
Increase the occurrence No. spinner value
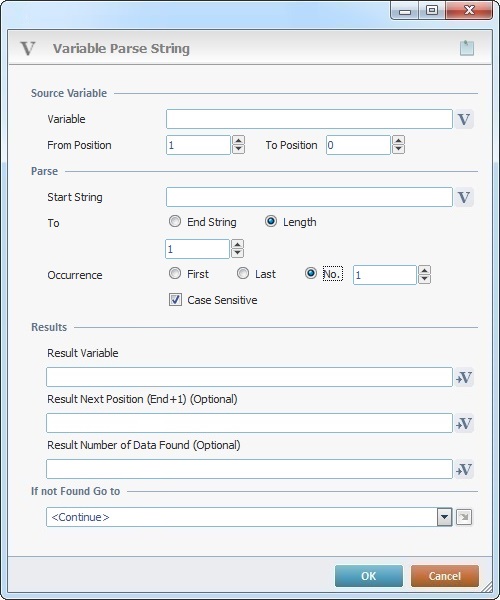click(x=424, y=271)
